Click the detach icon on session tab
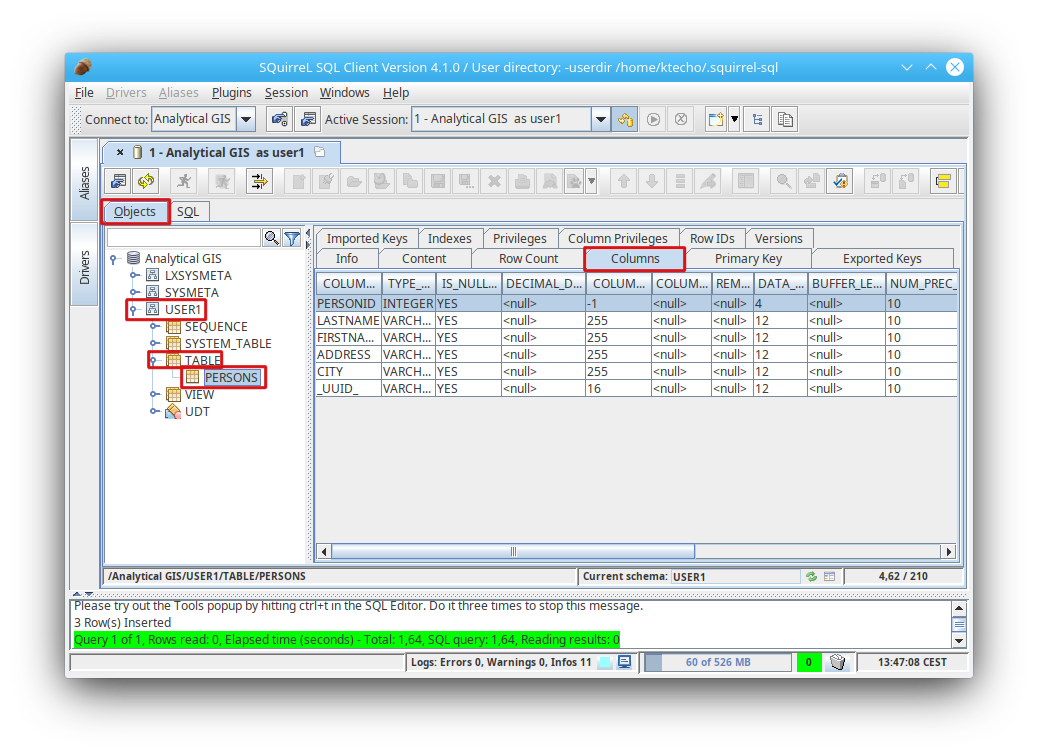 tap(320, 152)
